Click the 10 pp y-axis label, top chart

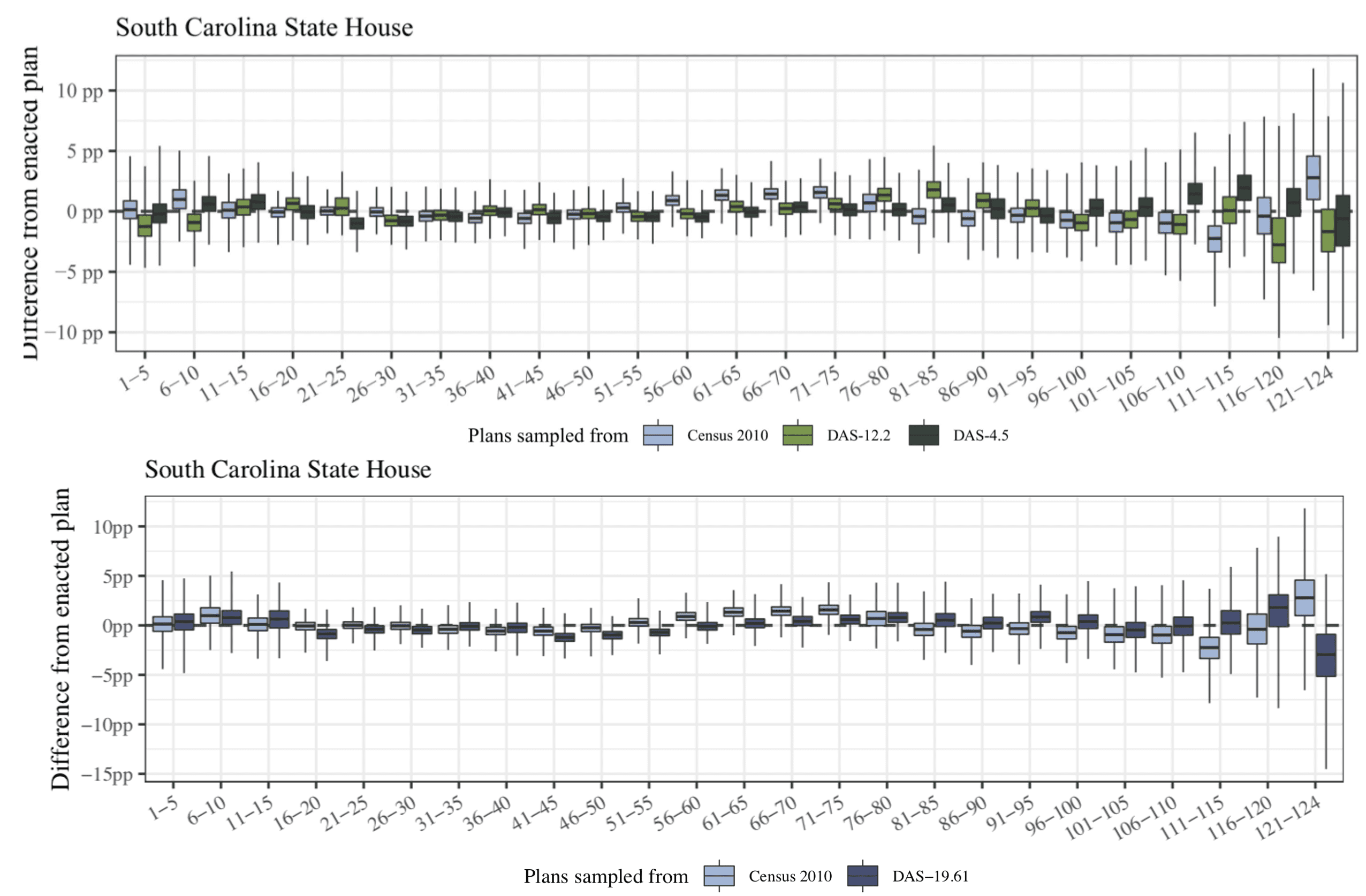79,90
